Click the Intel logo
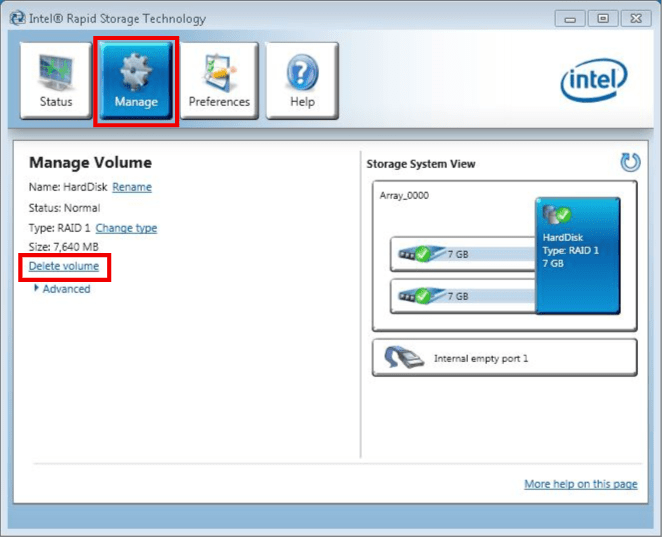The image size is (663, 538). pyautogui.click(x=594, y=80)
